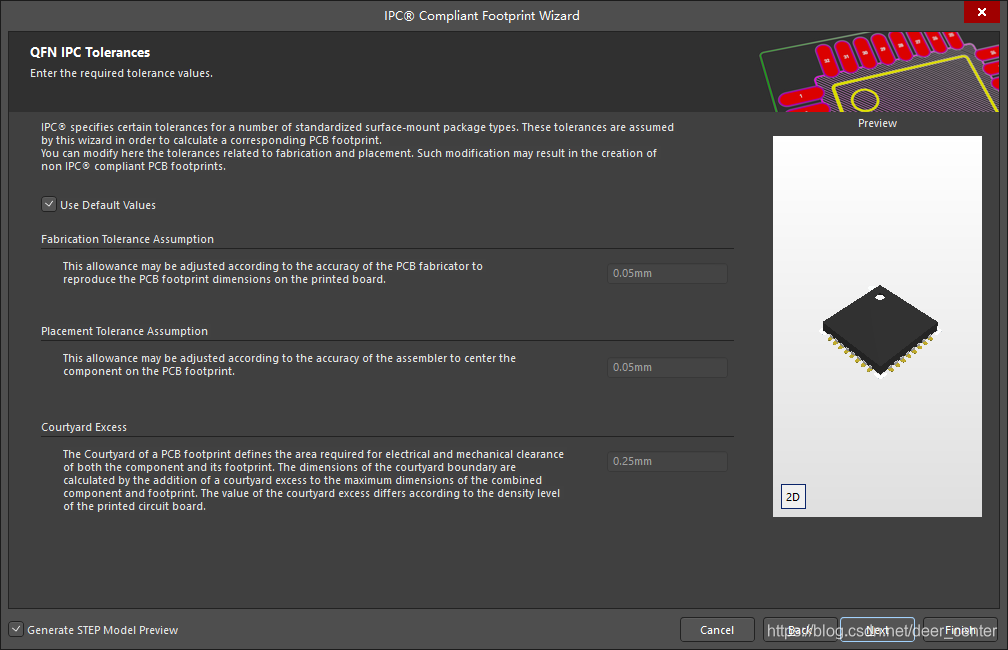Viewport: 1008px width, 650px height.
Task: Click the Placement Tolerance Assumption section heading
Action: coord(124,331)
